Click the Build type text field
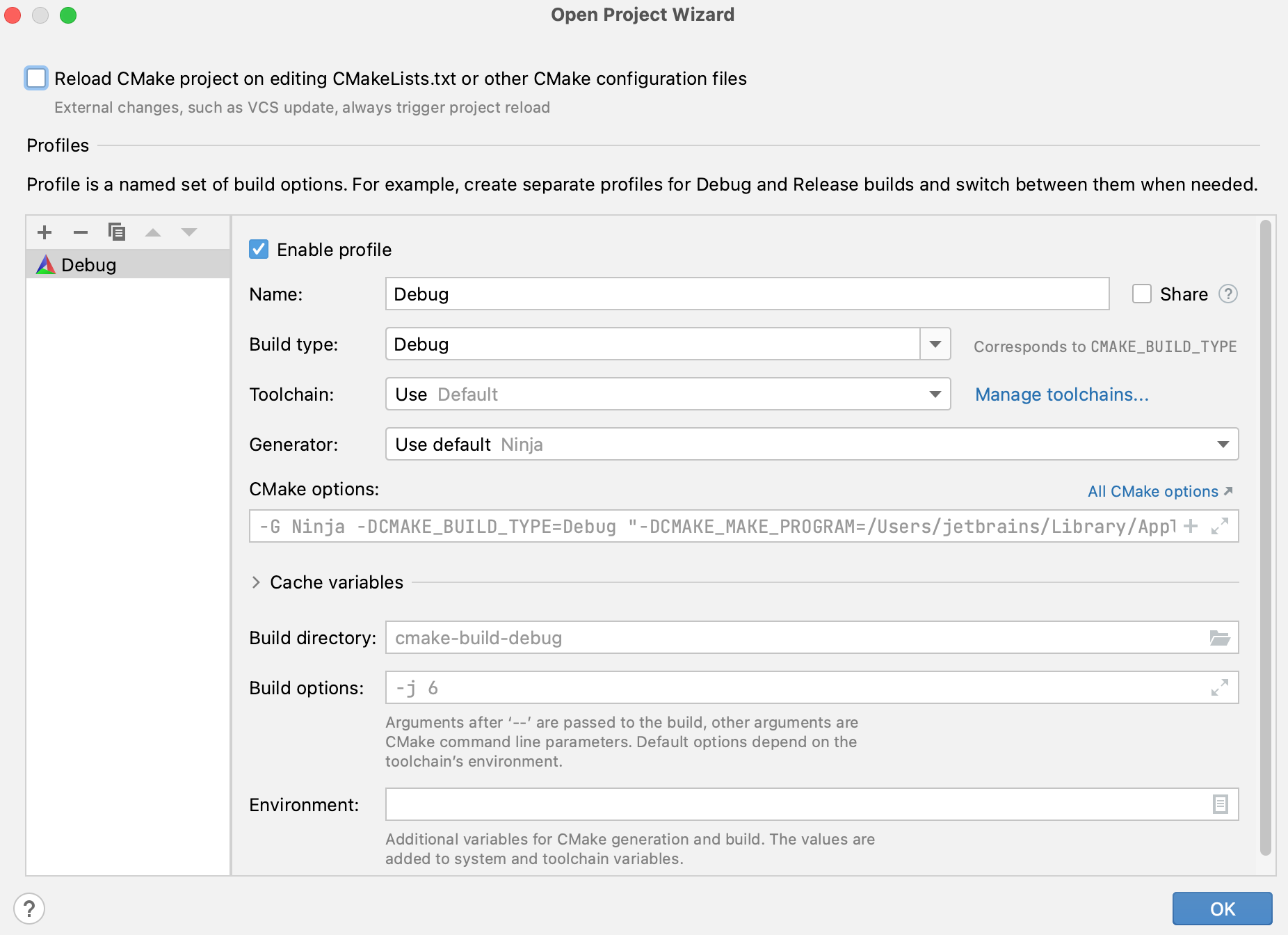 (652, 344)
